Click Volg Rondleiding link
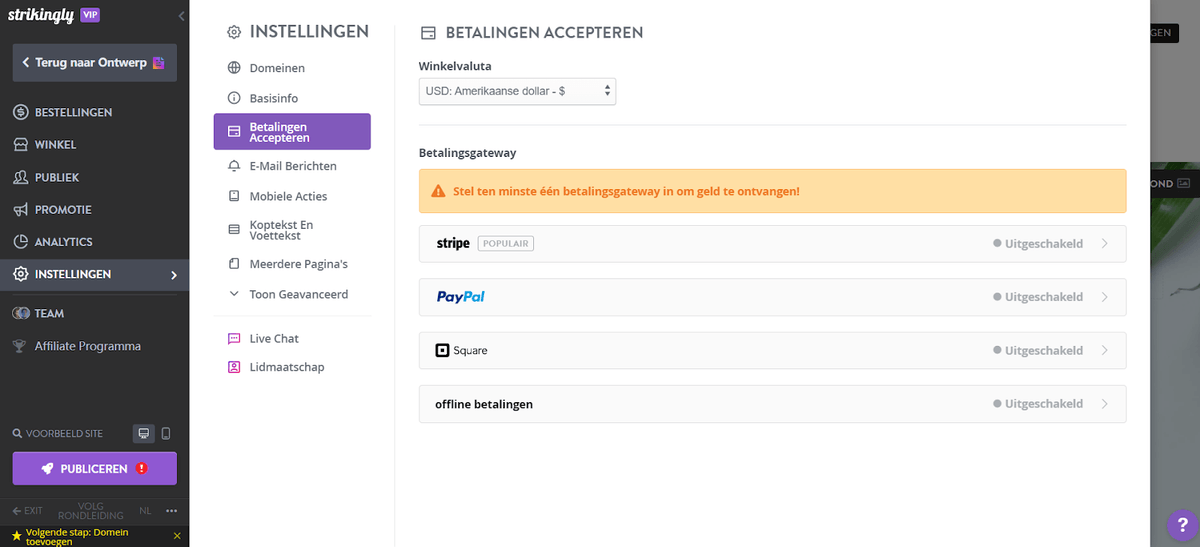The image size is (1200, 547). [x=90, y=510]
